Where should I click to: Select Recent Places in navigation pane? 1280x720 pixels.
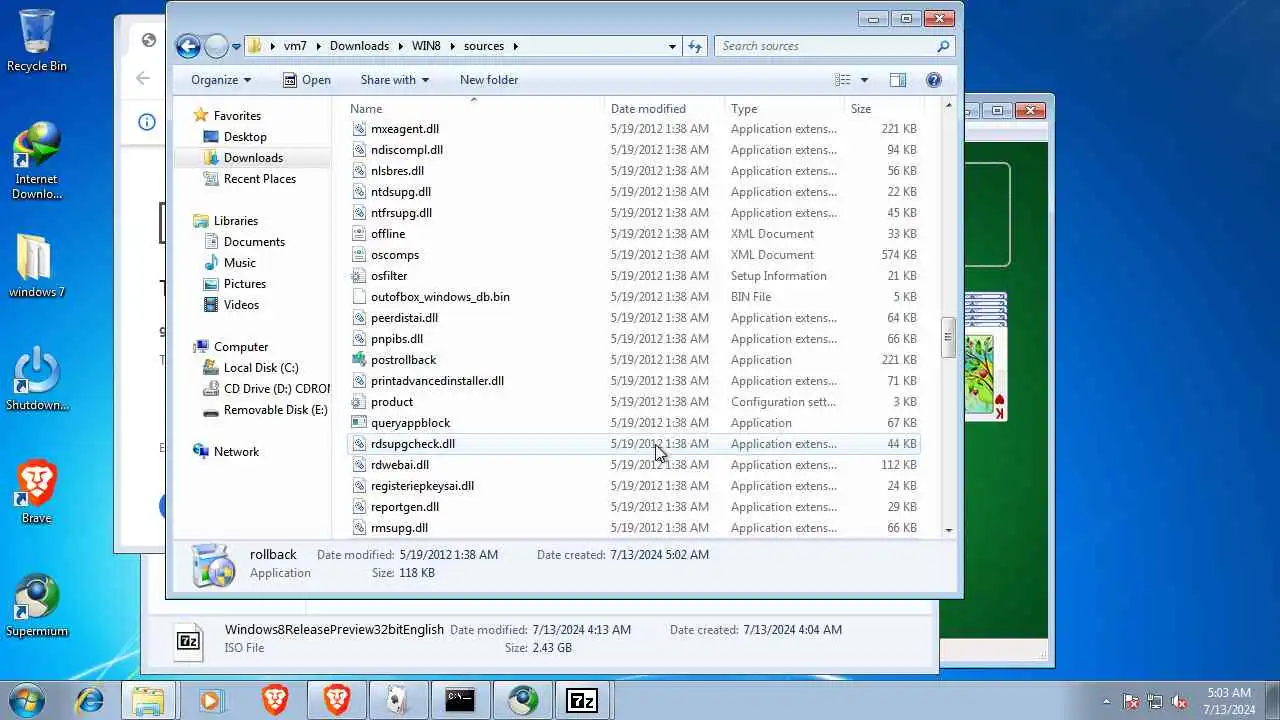pyautogui.click(x=260, y=179)
